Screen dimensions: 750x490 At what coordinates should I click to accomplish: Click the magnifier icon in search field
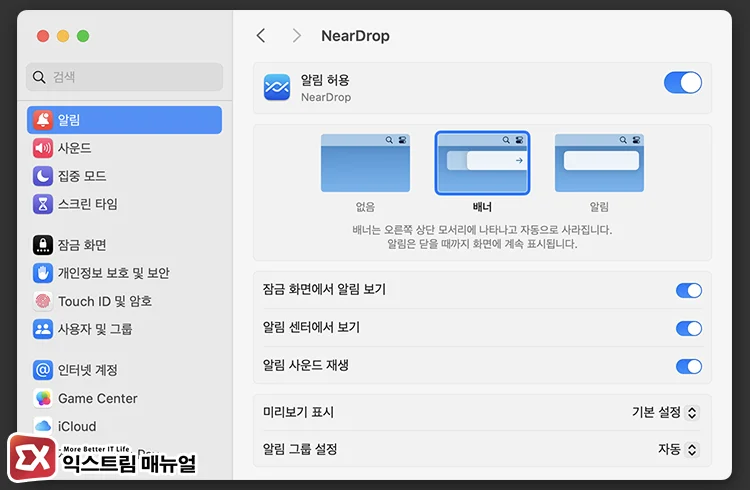pos(39,77)
